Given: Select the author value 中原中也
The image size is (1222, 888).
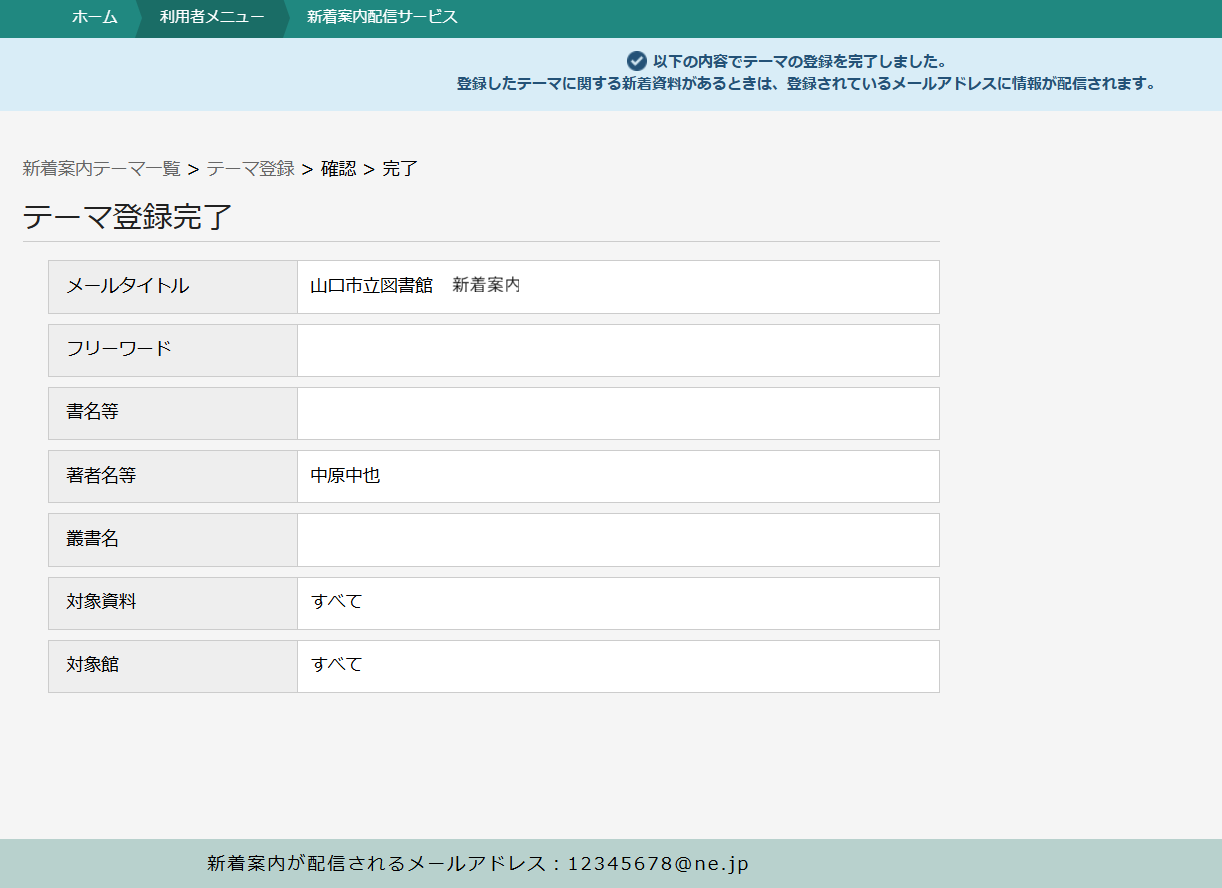Looking at the screenshot, I should (345, 476).
